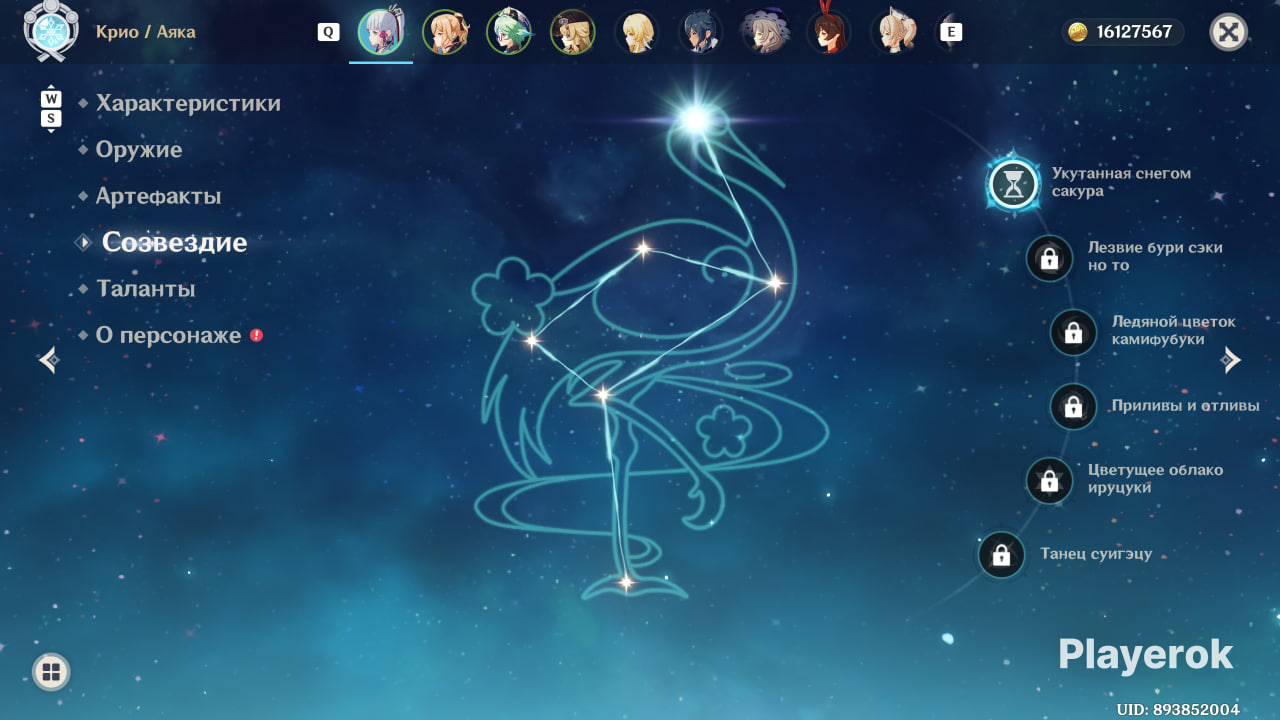This screenshot has width=1280, height=720.
Task: Open the Оружие section
Action: coord(139,150)
